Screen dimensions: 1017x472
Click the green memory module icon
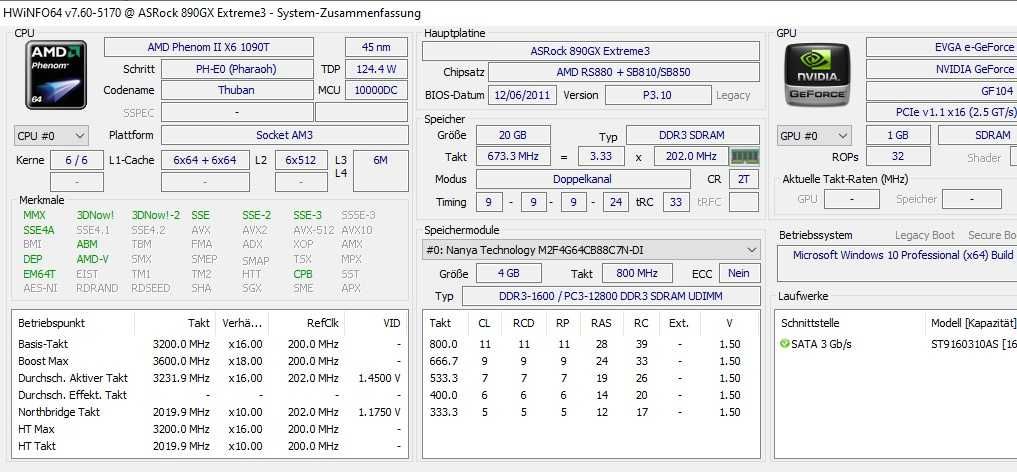click(745, 156)
